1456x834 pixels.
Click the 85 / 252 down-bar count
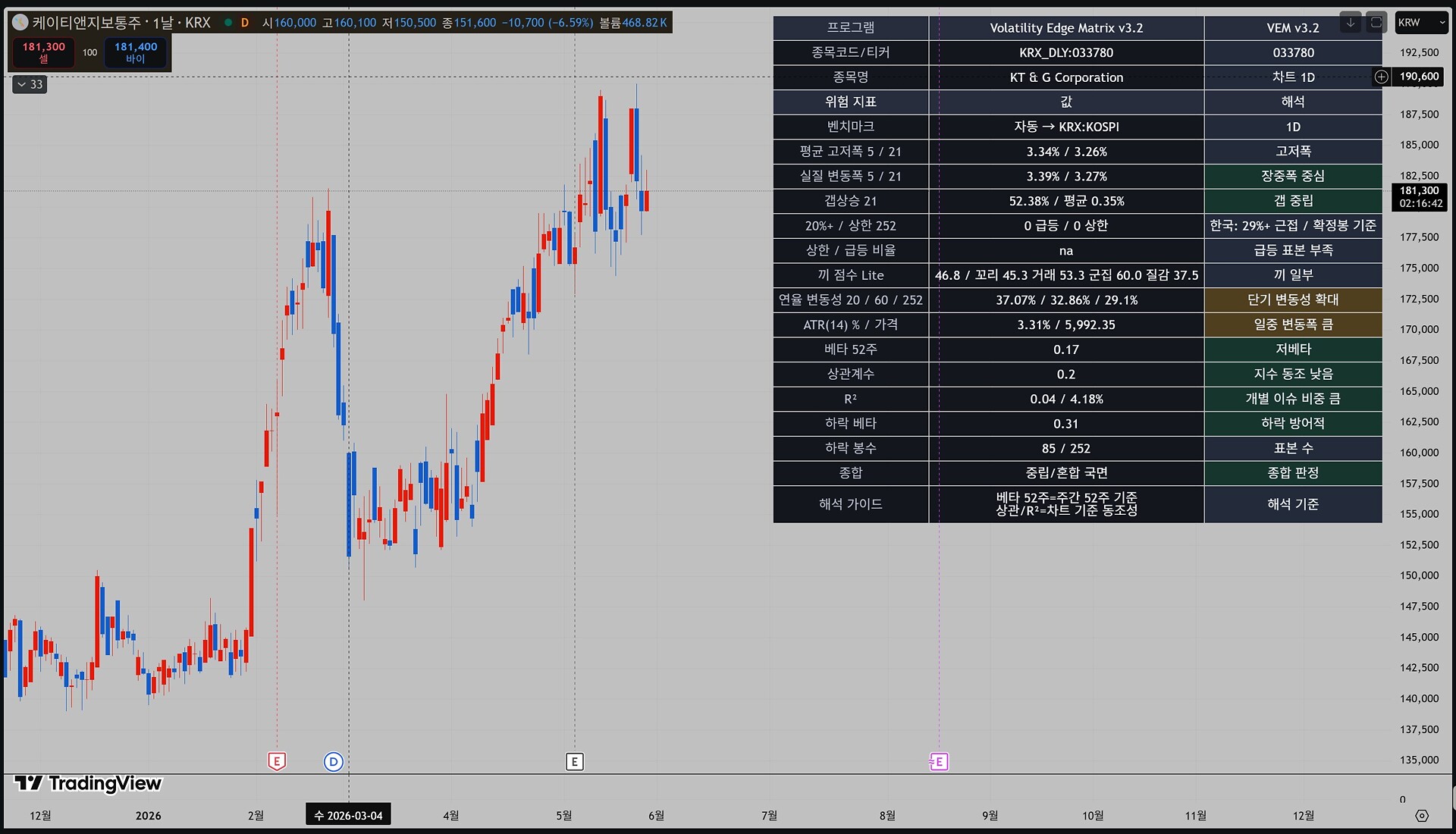tap(1066, 448)
